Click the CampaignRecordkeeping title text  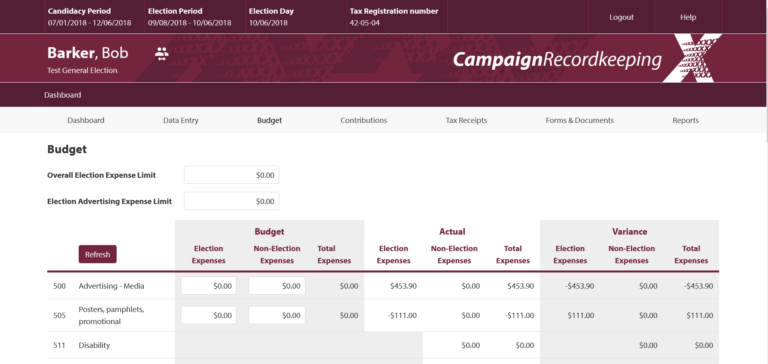pos(557,60)
